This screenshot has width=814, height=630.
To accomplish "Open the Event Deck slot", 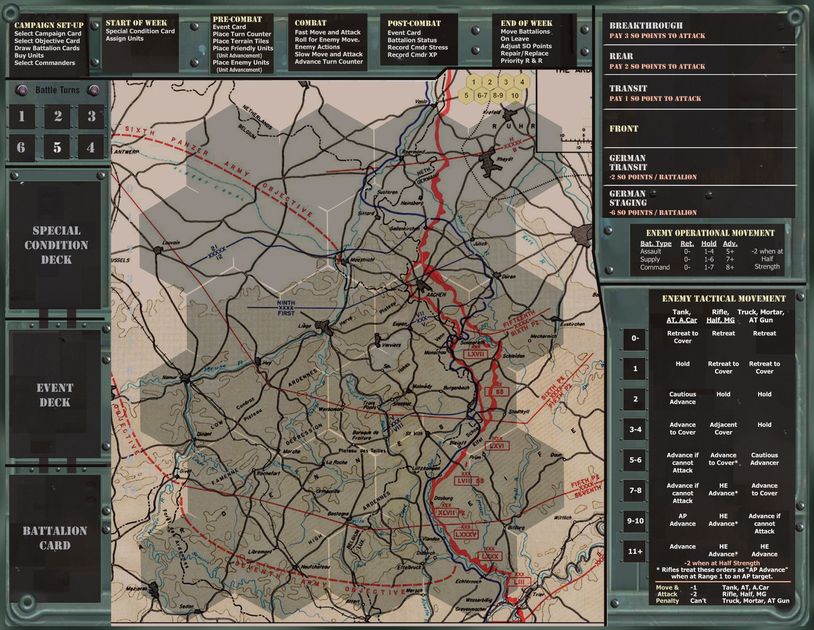I will [55, 395].
